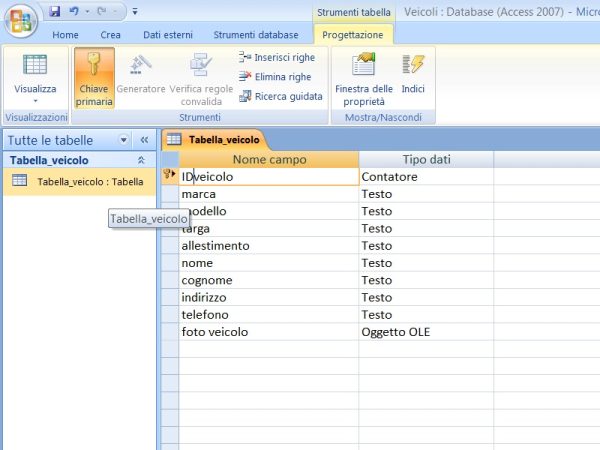Switch to the Home ribbon tab

(x=65, y=35)
